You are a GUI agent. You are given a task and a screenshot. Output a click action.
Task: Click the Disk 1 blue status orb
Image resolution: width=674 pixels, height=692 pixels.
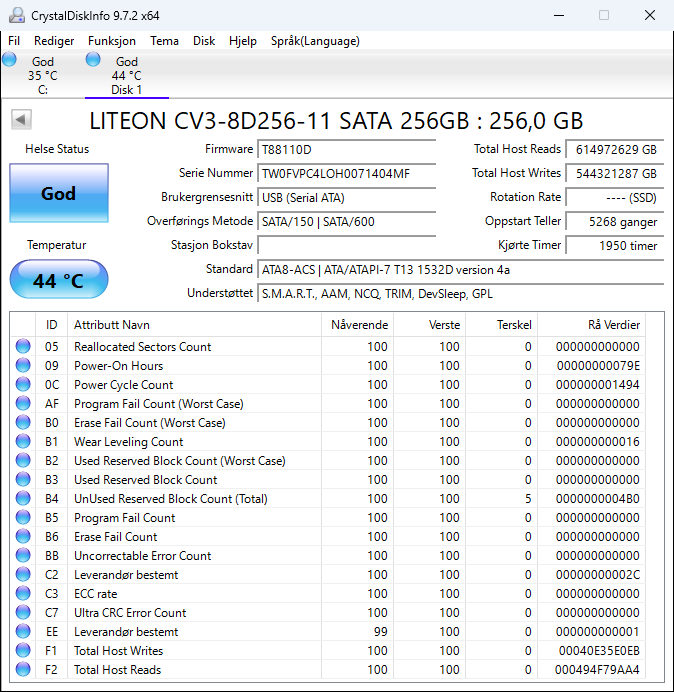93,59
